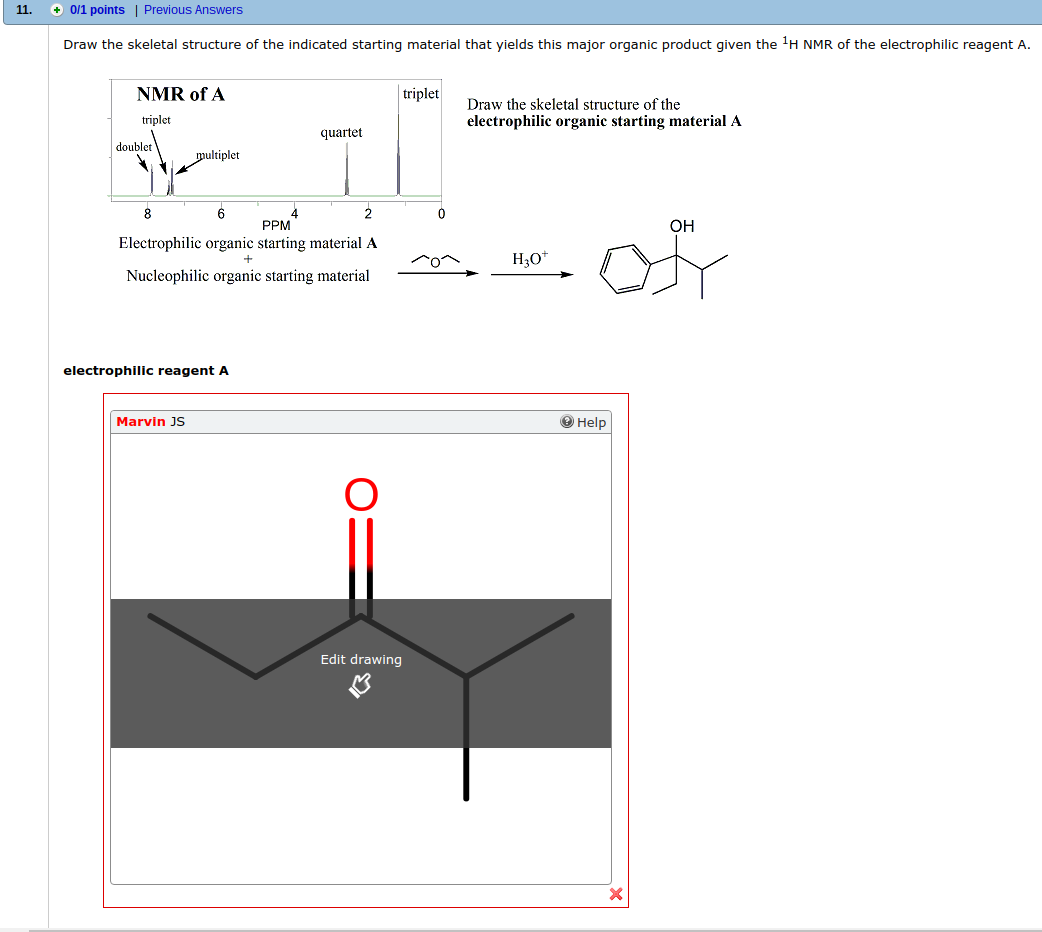Click the red oxygen atom in the sketch

click(361, 492)
